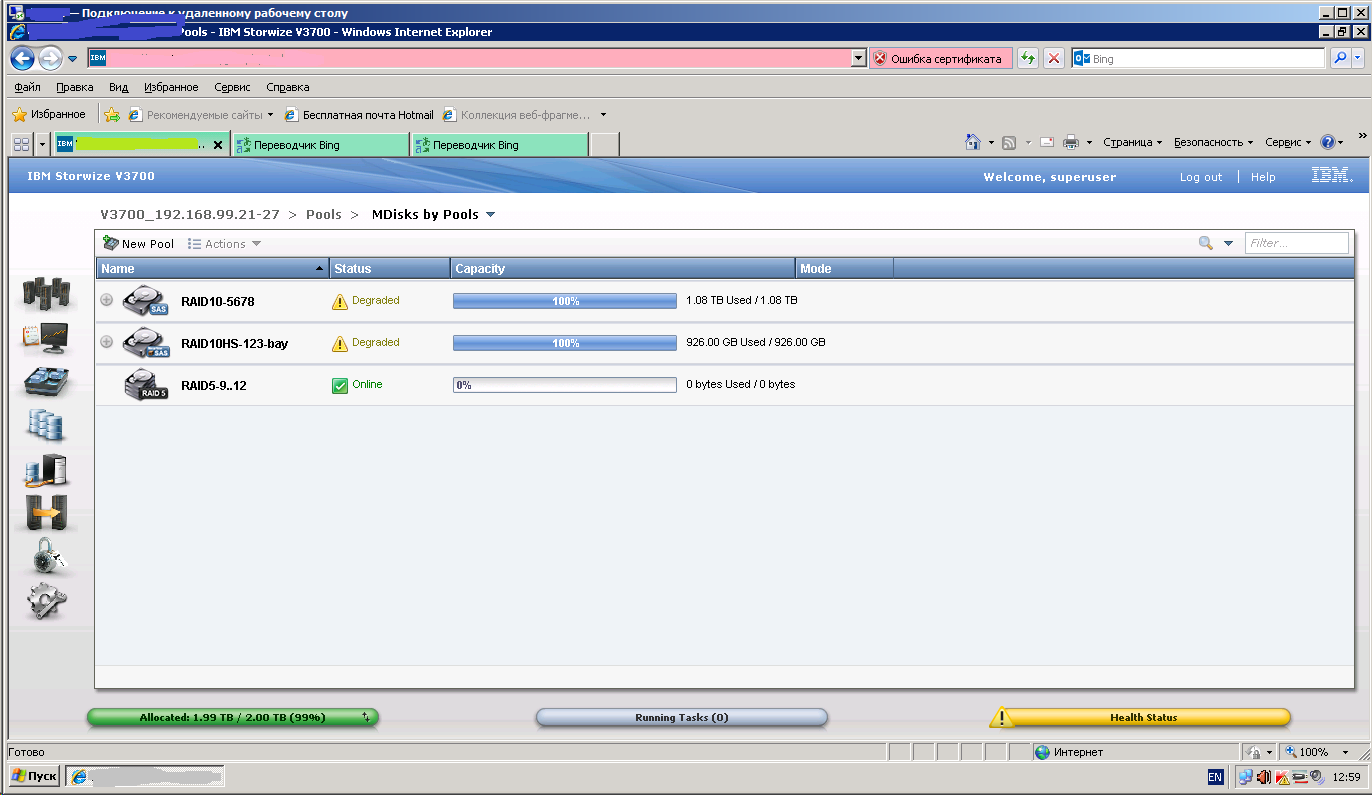Open the Copy Services icon in sidebar

46,513
